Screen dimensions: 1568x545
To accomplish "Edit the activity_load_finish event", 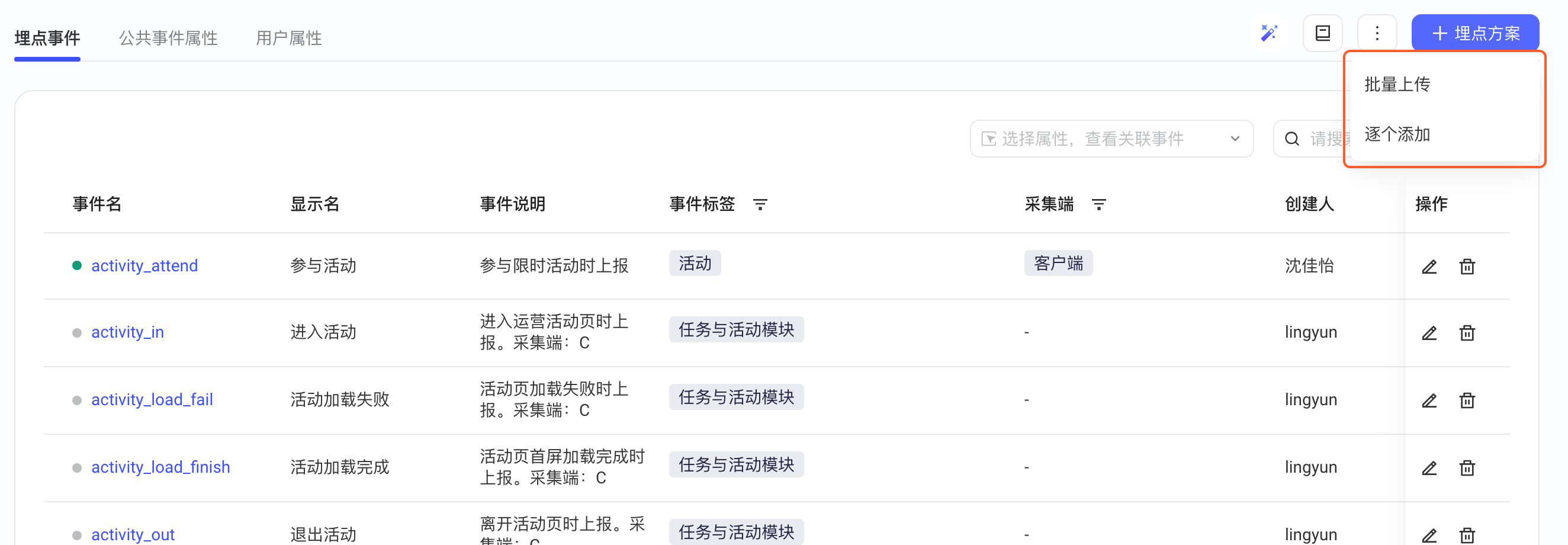I will 1429,467.
